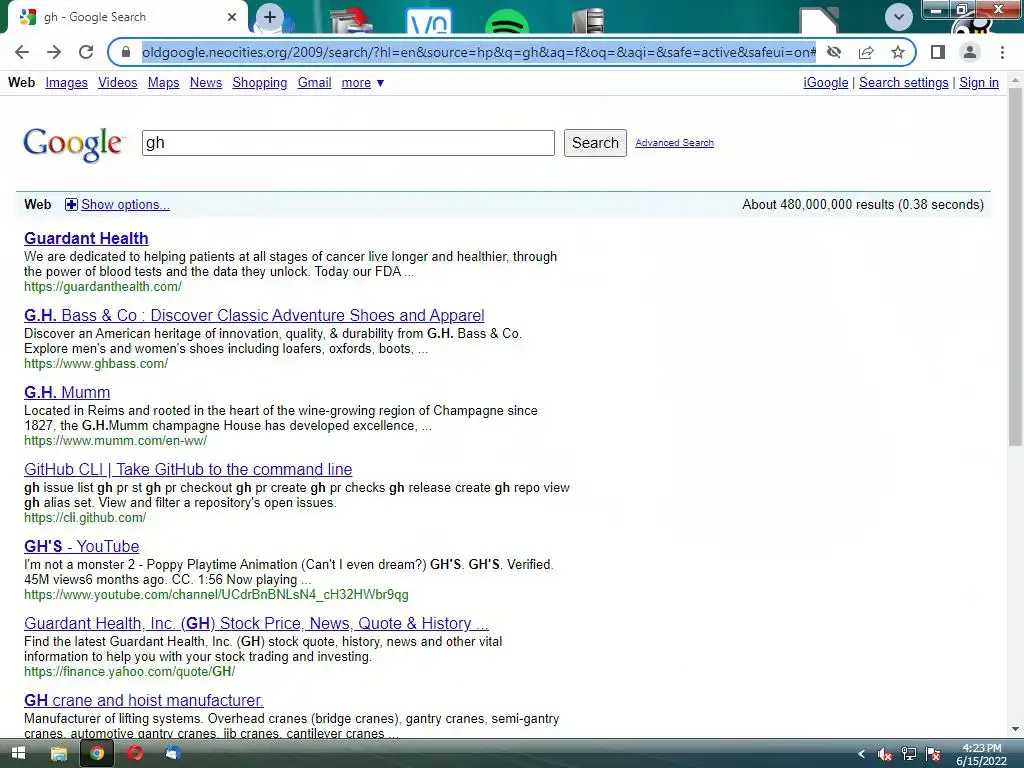Go forward using the browser forward arrow
Viewport: 1024px width, 768px height.
54,52
